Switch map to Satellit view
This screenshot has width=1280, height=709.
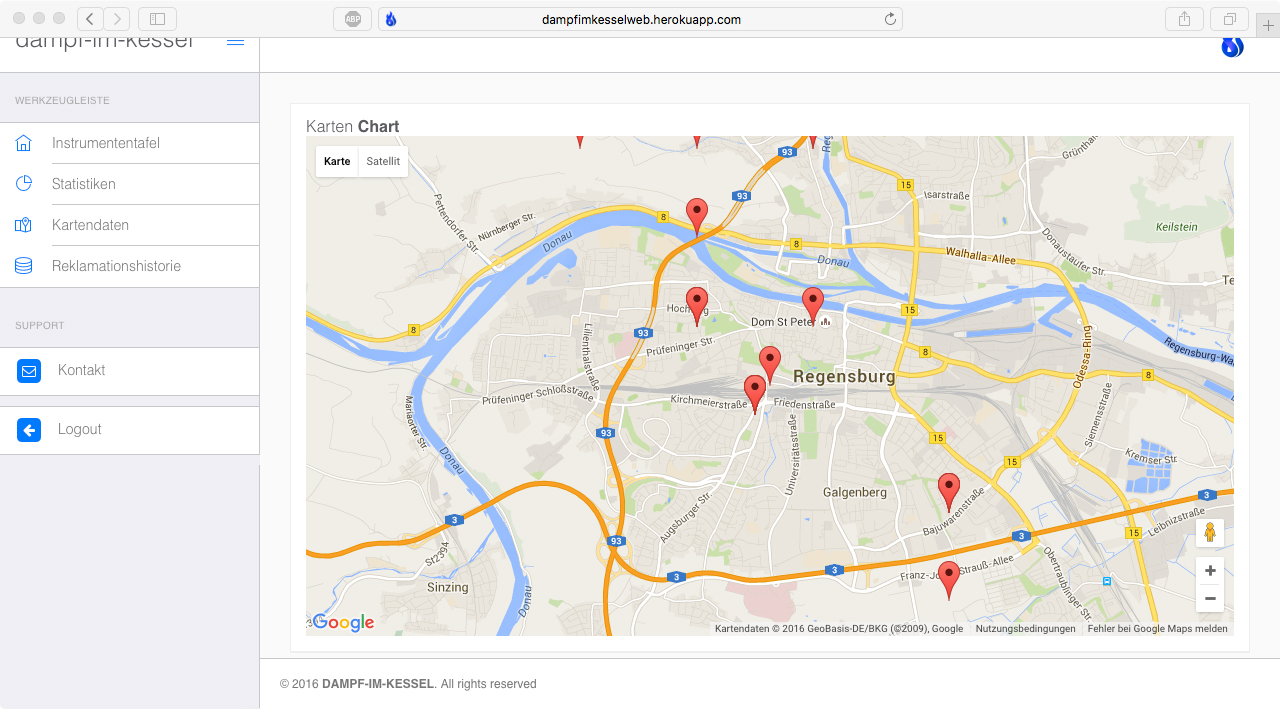[383, 161]
